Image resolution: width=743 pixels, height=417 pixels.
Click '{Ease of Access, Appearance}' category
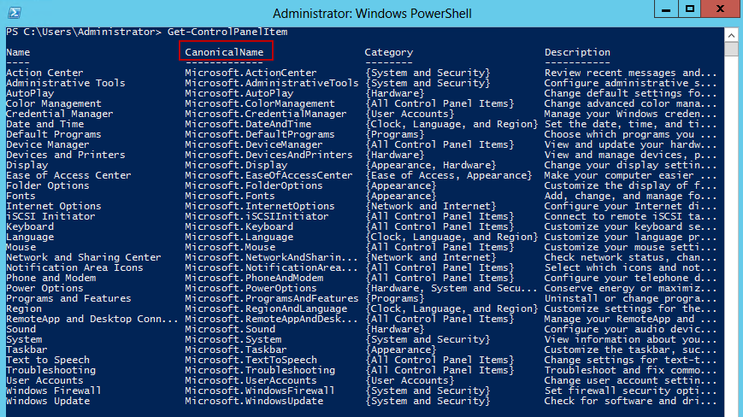point(448,175)
